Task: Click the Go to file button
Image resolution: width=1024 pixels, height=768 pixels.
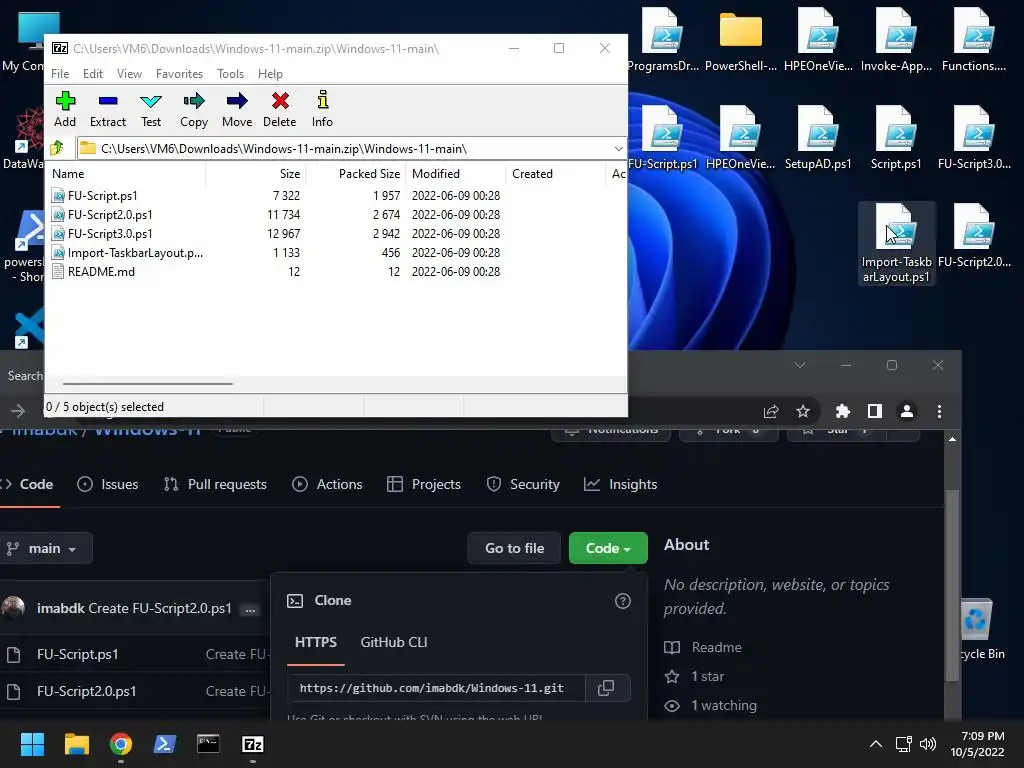Action: click(x=515, y=549)
